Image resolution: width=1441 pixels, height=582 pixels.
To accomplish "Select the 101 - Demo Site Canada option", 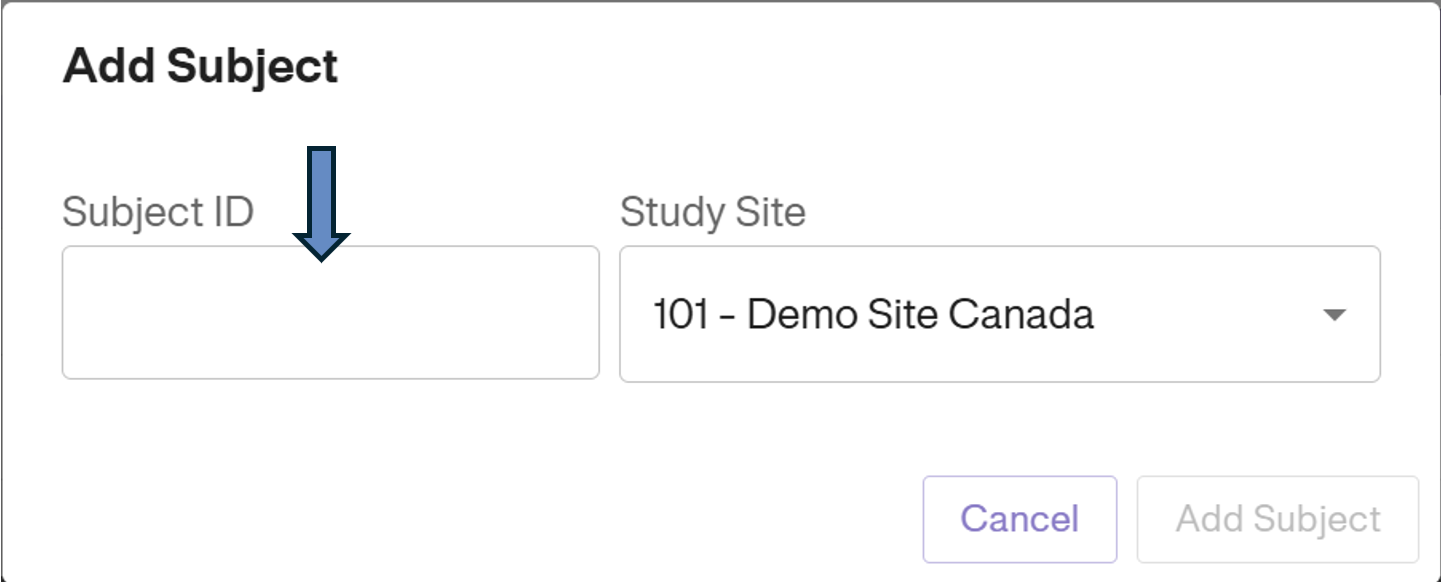I will coord(875,313).
